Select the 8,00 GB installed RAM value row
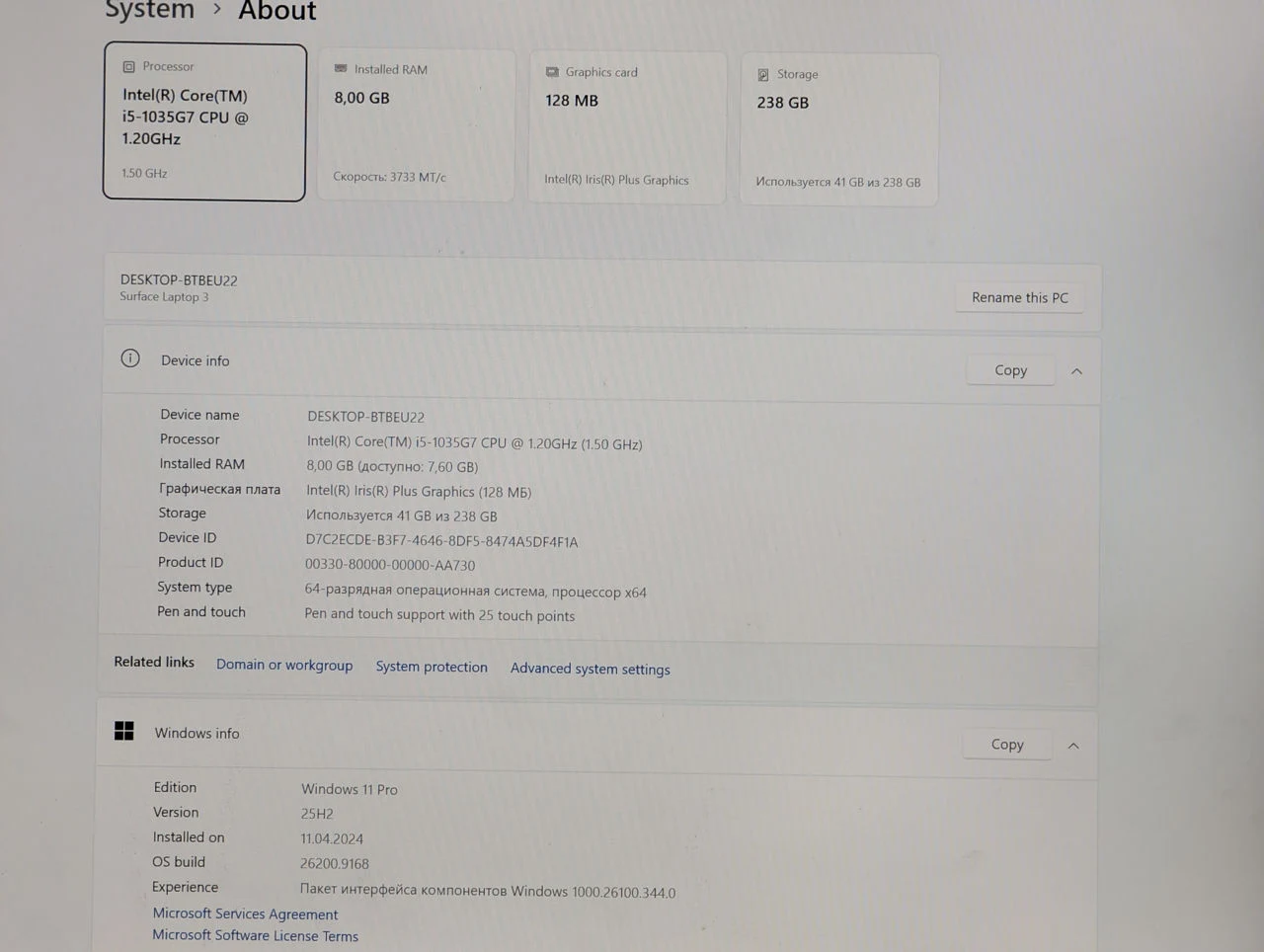 click(392, 466)
